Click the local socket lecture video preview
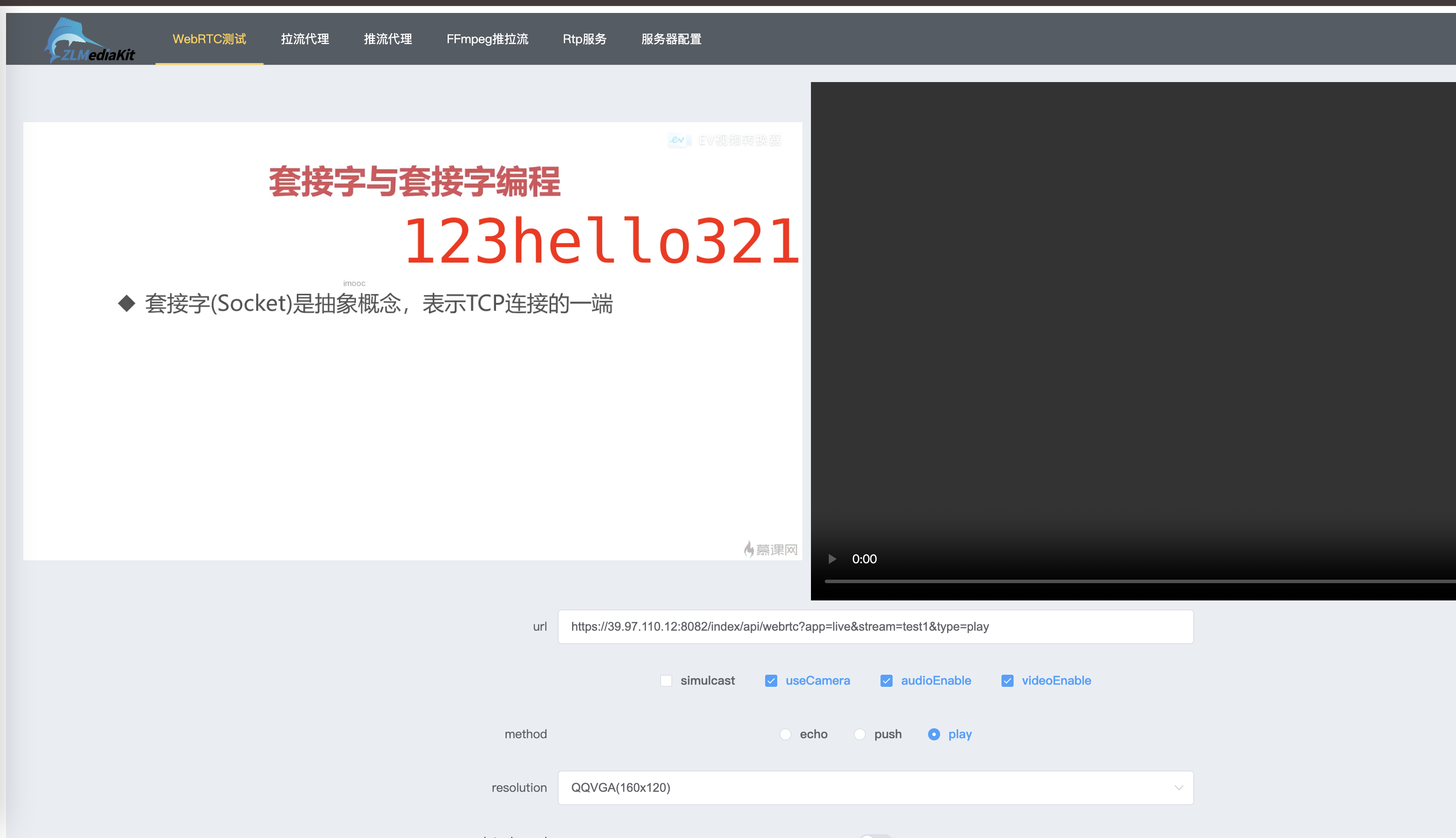The image size is (1456, 838). pyautogui.click(x=412, y=341)
